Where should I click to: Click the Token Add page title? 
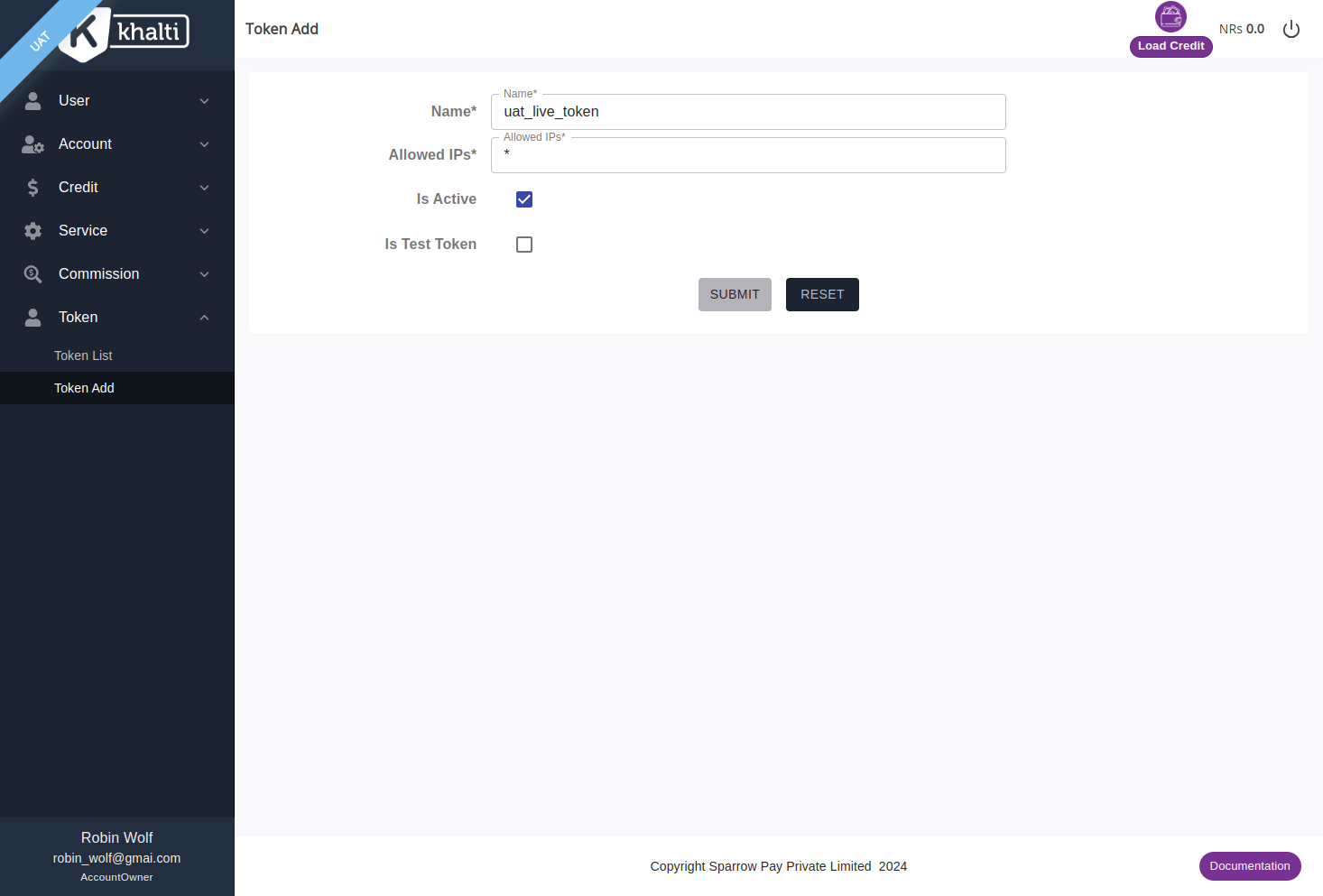pyautogui.click(x=282, y=29)
